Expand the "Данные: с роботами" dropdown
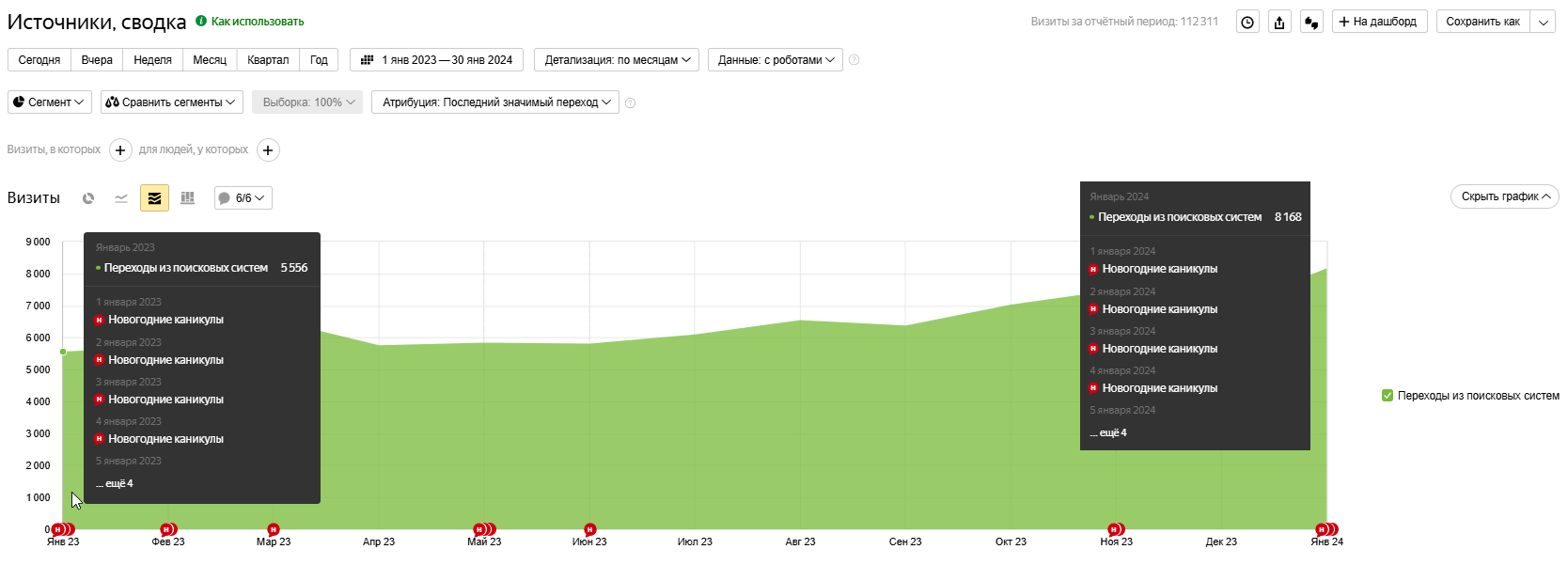This screenshot has width=1568, height=565. click(775, 60)
